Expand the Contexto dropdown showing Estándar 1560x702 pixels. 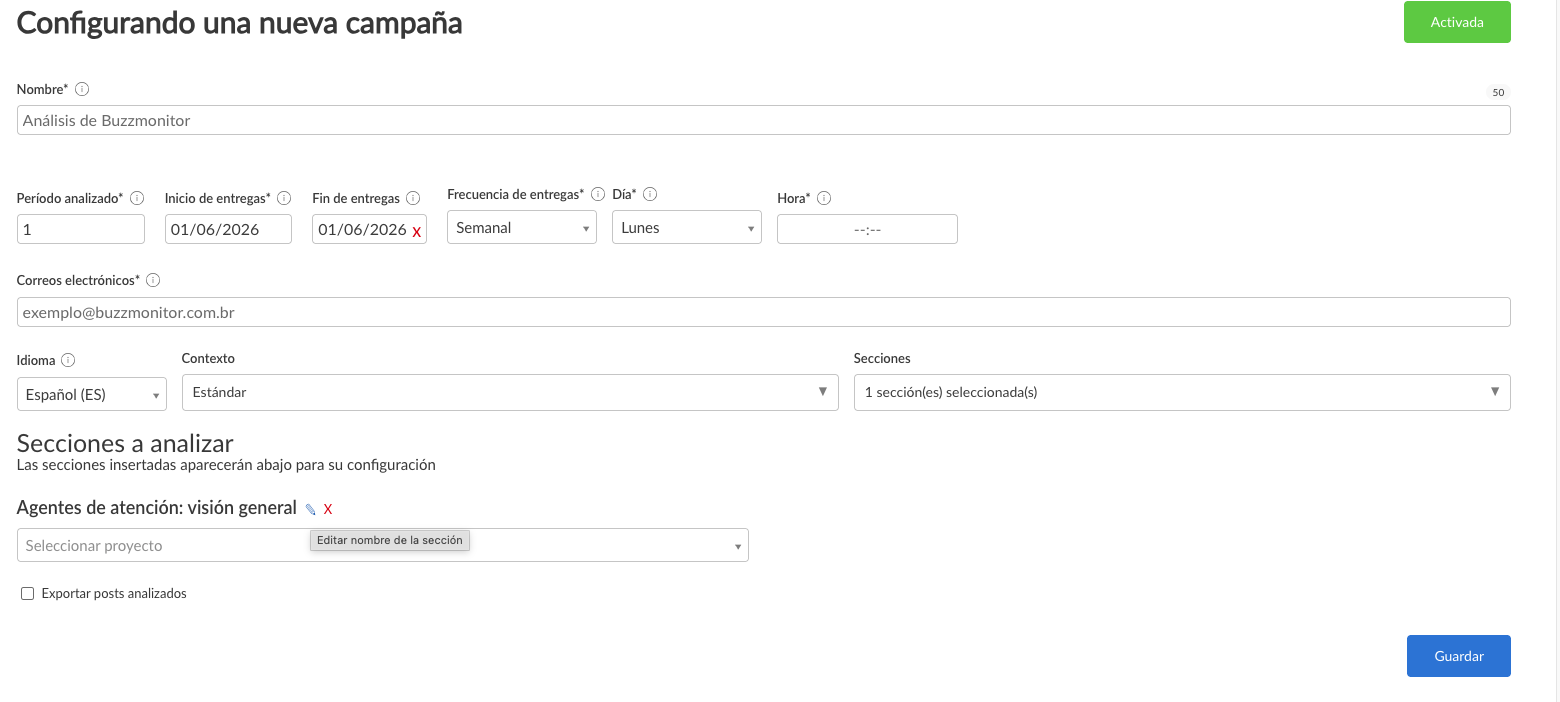[x=510, y=392]
